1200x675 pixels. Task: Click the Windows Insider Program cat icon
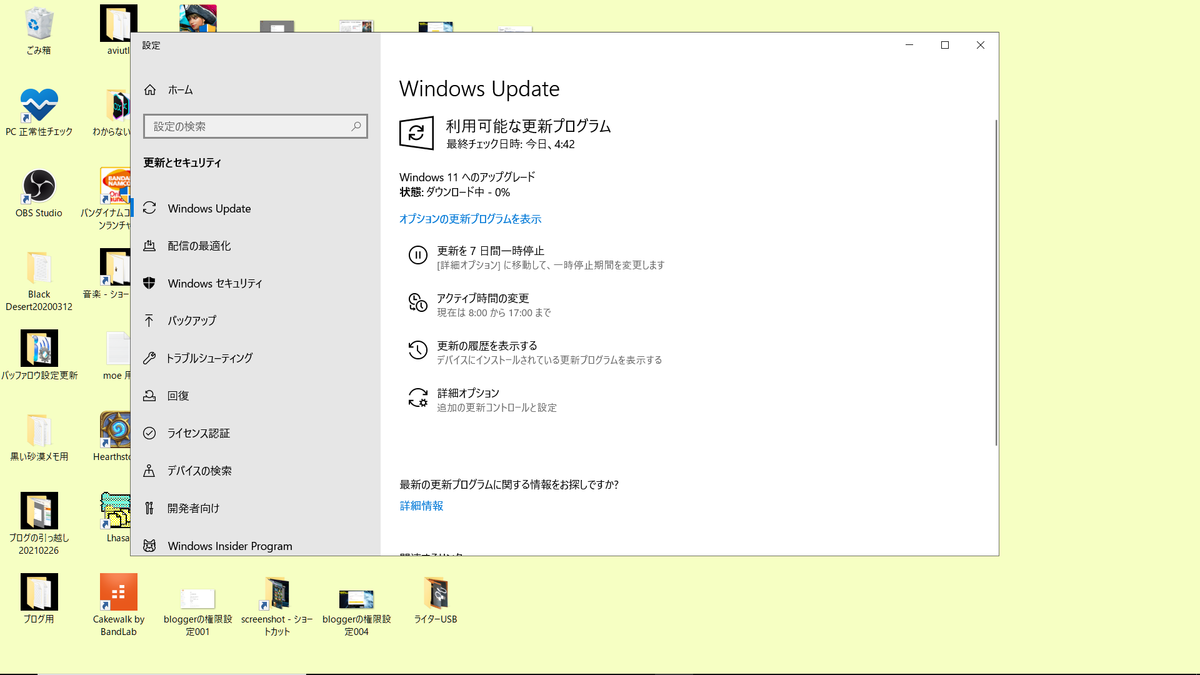(150, 546)
